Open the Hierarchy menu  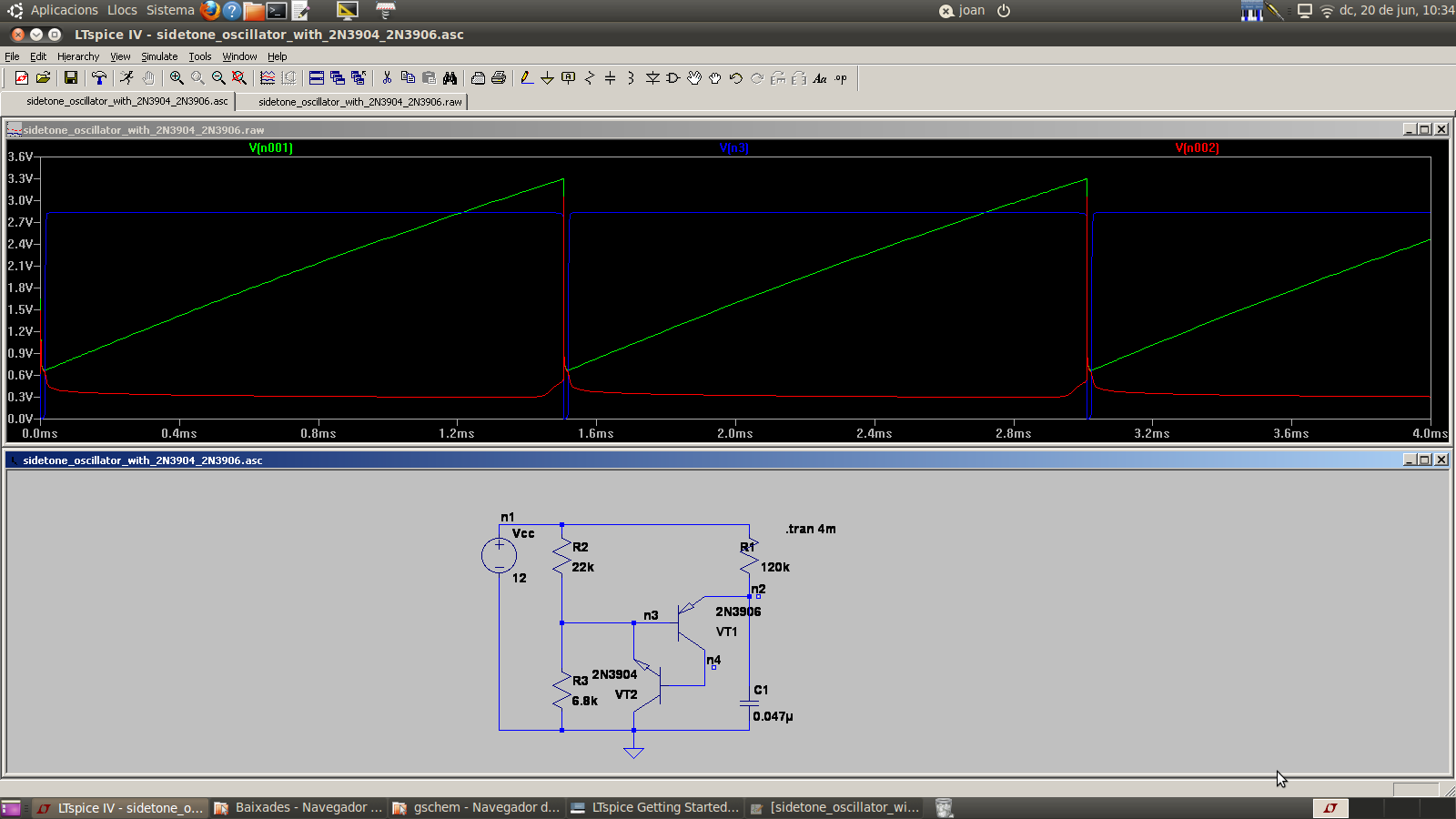(78, 56)
